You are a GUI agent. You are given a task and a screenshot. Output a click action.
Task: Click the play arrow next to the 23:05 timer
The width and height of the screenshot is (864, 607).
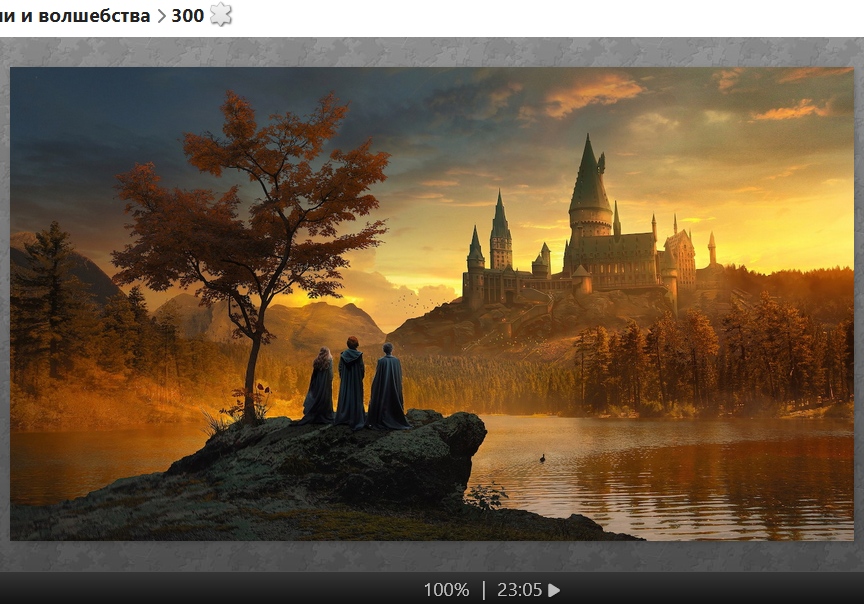click(x=554, y=590)
